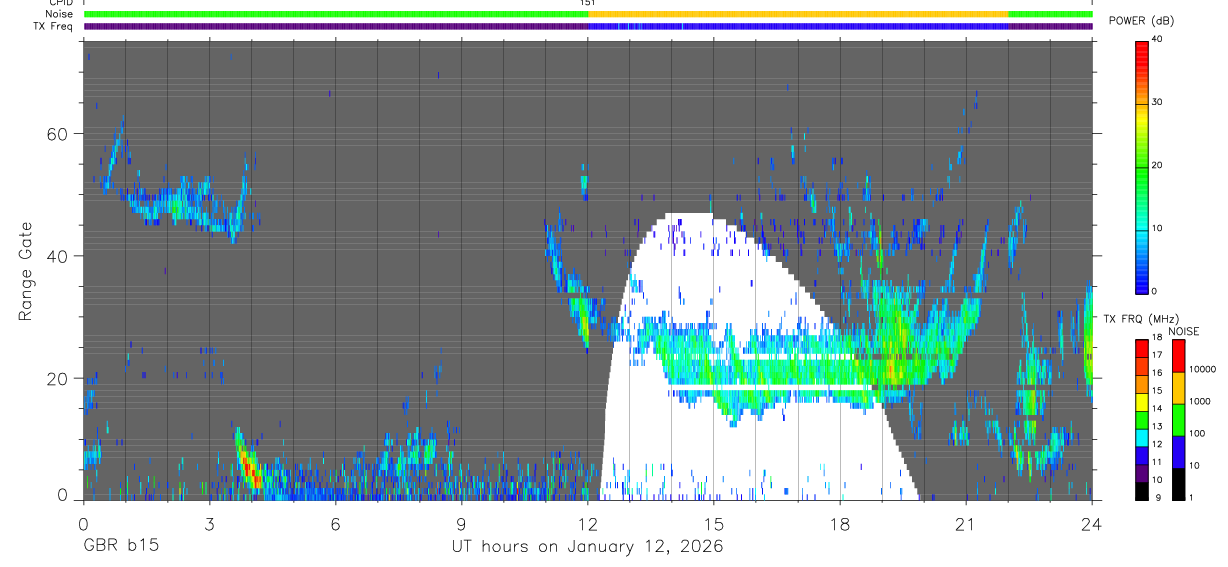The height and width of the screenshot is (567, 1228).
Task: Click the 18 label on the TX FRQ scale
Action: pyautogui.click(x=1157, y=337)
